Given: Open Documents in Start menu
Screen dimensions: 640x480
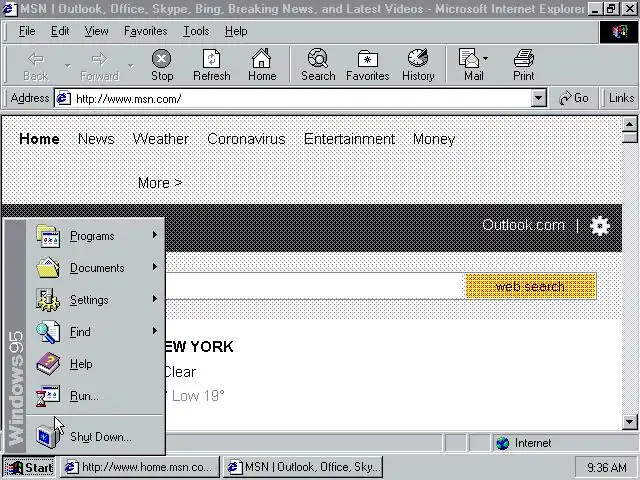Looking at the screenshot, I should click(x=96, y=268).
